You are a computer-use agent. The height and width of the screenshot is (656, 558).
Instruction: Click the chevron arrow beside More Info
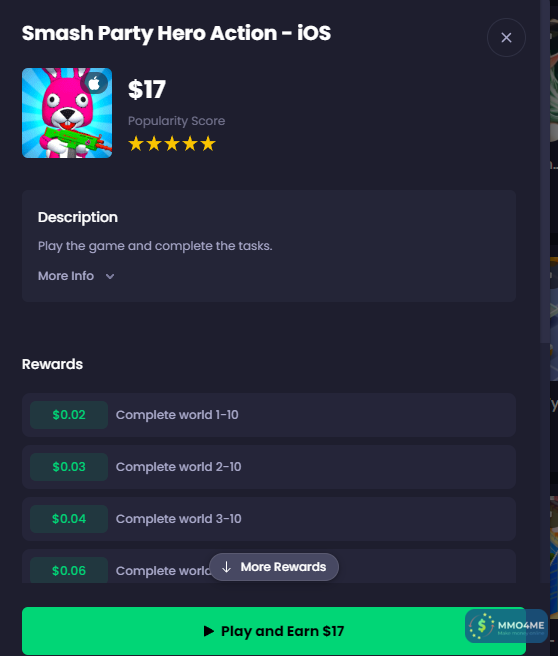pyautogui.click(x=110, y=276)
